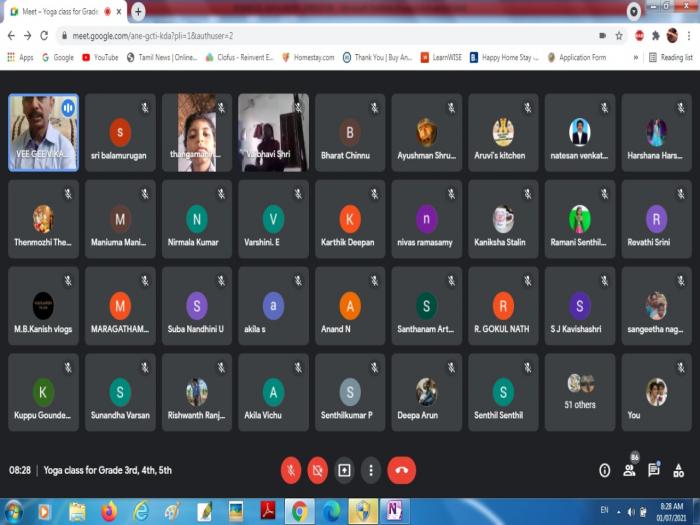Open the Homestay.com bookmark
This screenshot has width=700, height=525.
[x=308, y=57]
